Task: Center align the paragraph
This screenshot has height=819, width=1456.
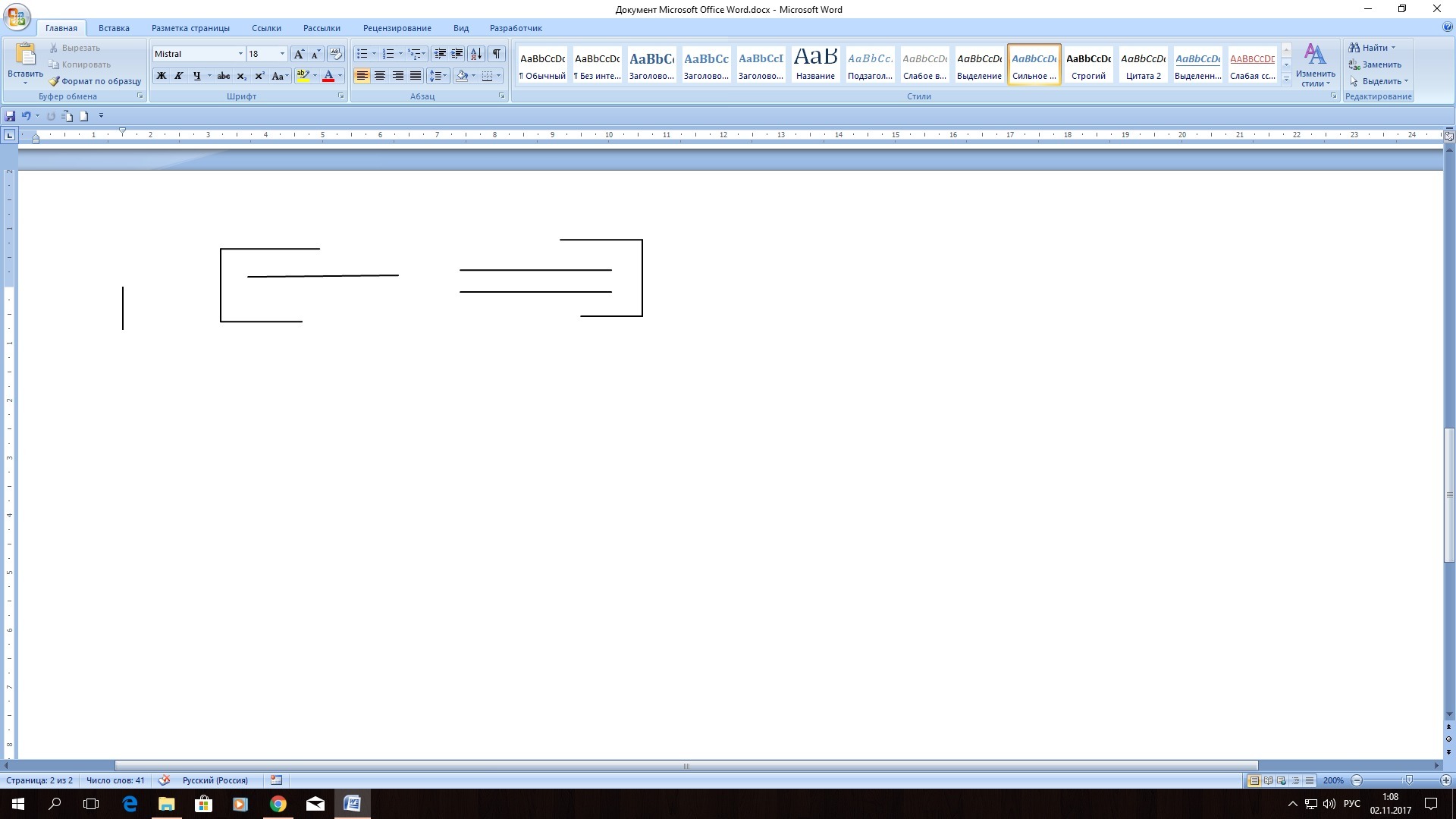Action: 380,76
